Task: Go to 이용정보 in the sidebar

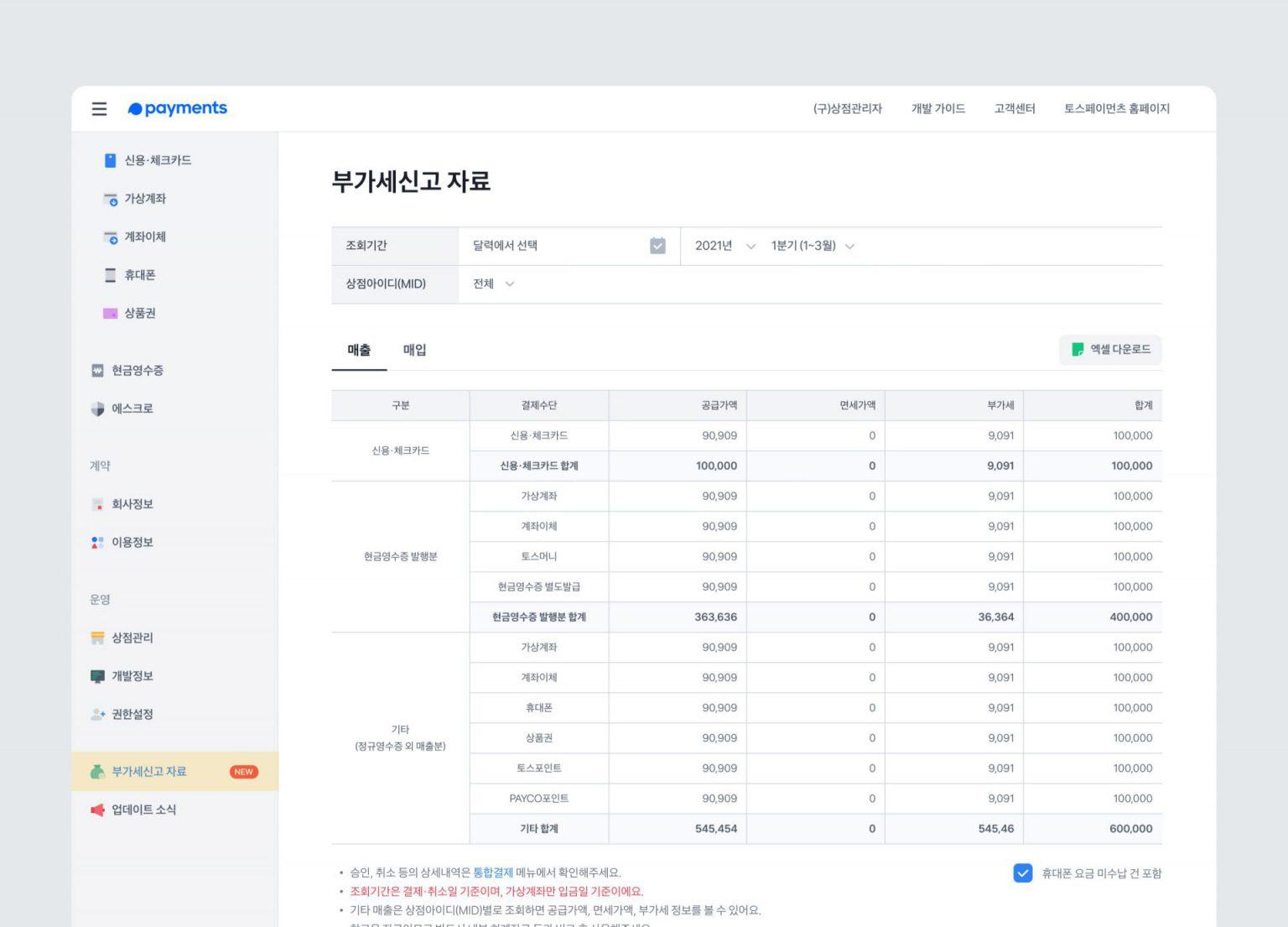Action: point(132,543)
